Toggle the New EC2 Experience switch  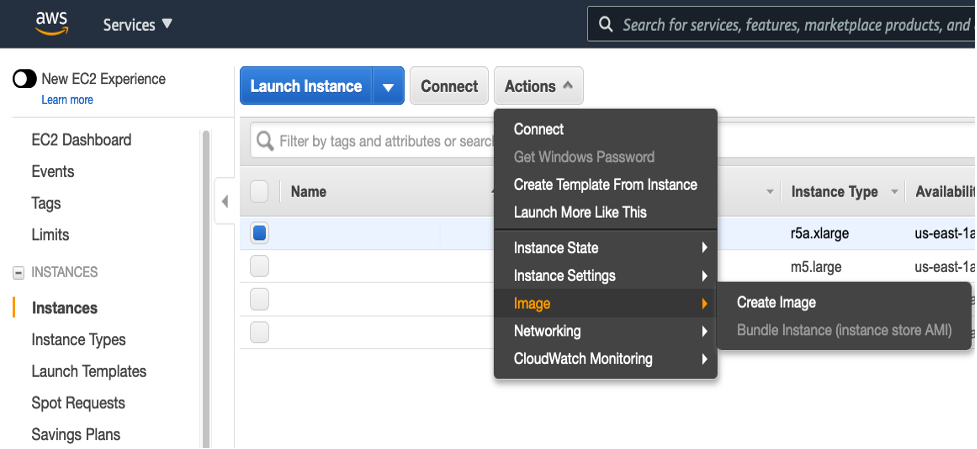pyautogui.click(x=25, y=79)
